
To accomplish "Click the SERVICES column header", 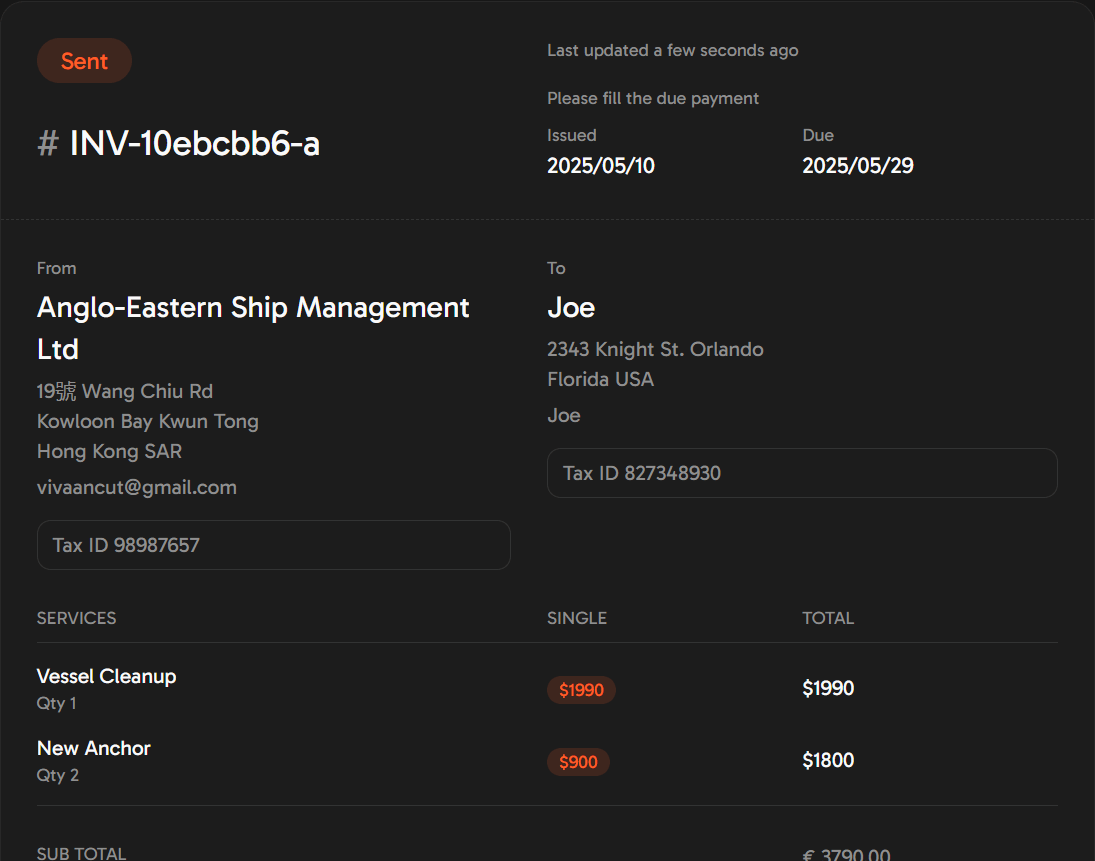I will point(77,618).
